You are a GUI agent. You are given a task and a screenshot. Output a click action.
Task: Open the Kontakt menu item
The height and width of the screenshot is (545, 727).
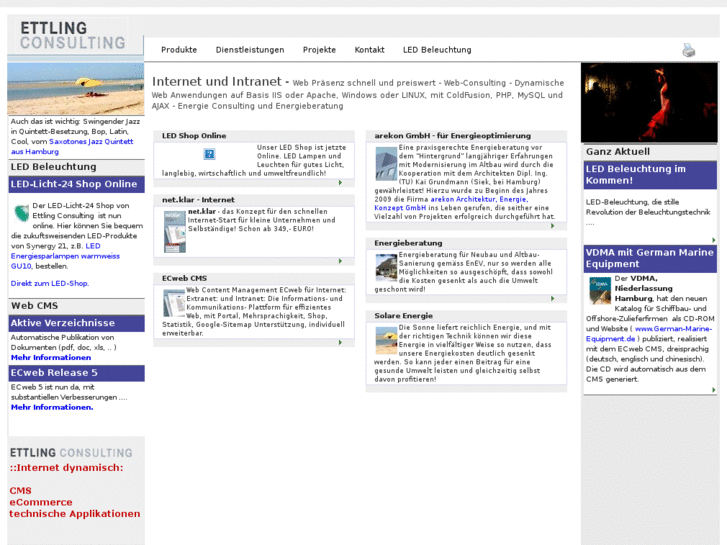369,50
